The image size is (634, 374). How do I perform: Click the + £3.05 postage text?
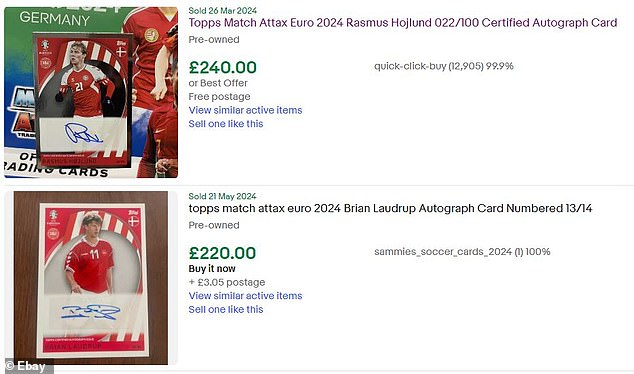pyautogui.click(x=227, y=282)
